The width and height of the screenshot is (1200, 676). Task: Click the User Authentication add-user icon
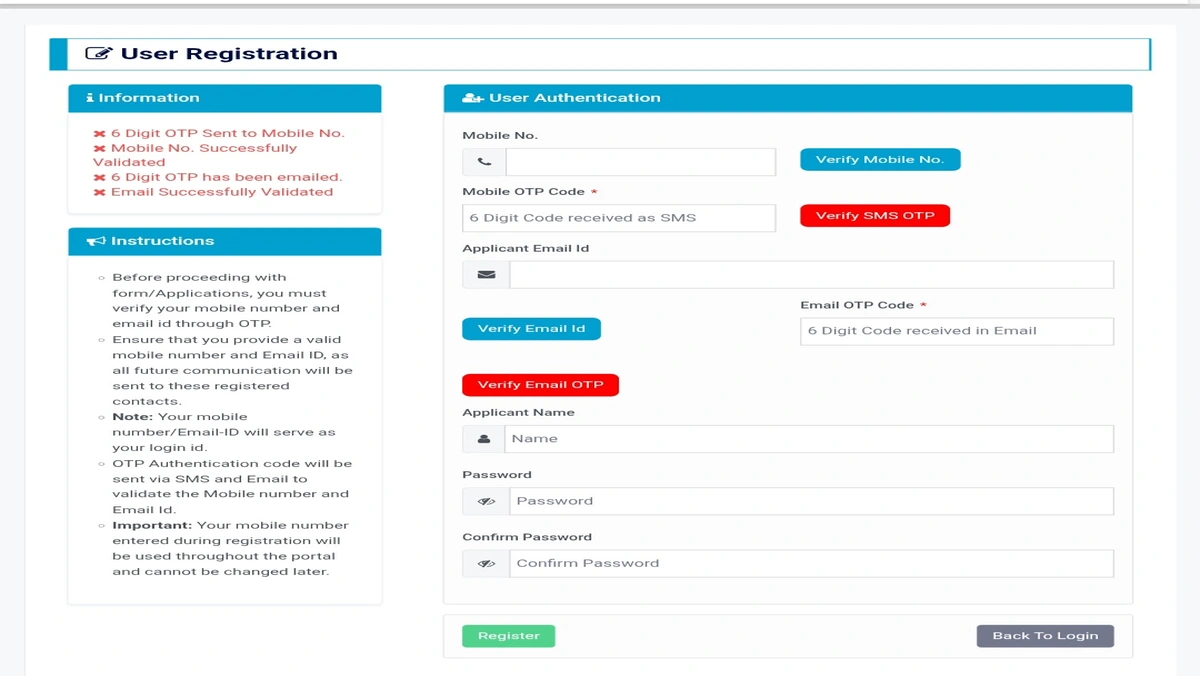[473, 98]
